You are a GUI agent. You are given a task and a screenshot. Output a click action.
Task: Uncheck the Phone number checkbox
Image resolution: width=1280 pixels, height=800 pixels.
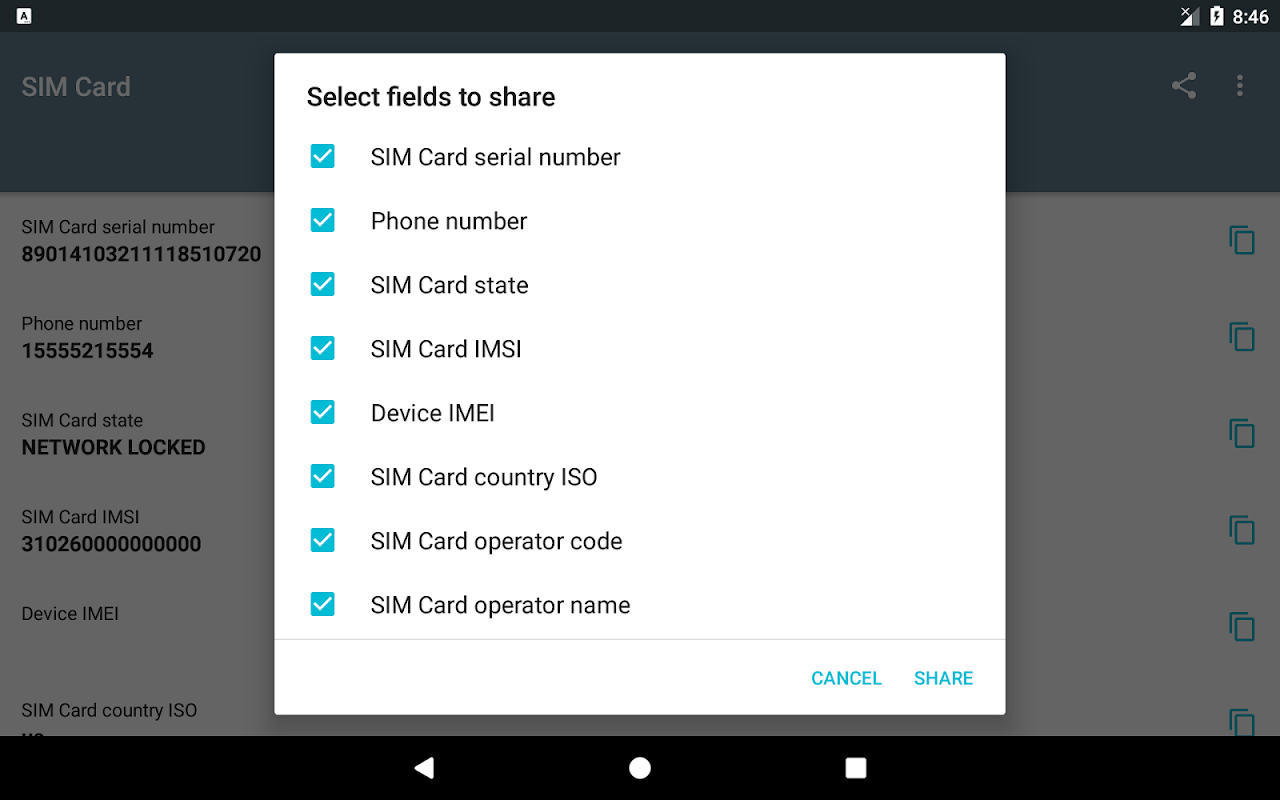click(322, 220)
